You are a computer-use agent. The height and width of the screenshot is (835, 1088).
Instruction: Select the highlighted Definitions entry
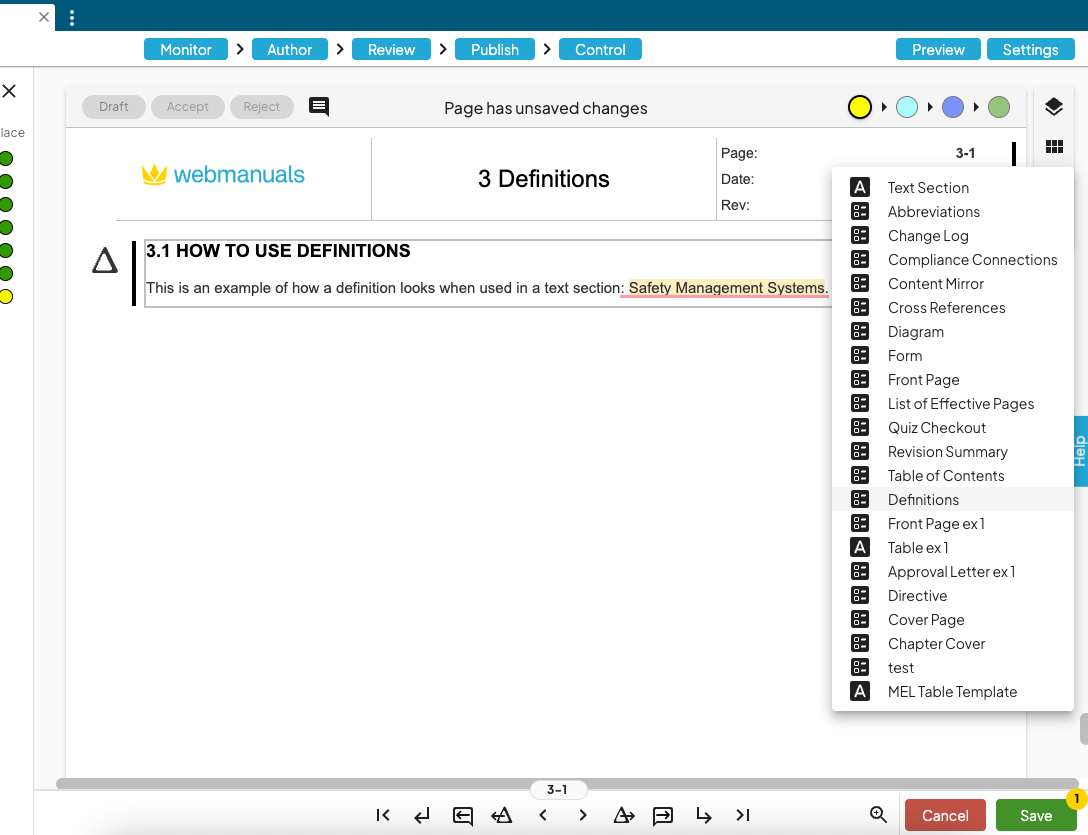[953, 499]
